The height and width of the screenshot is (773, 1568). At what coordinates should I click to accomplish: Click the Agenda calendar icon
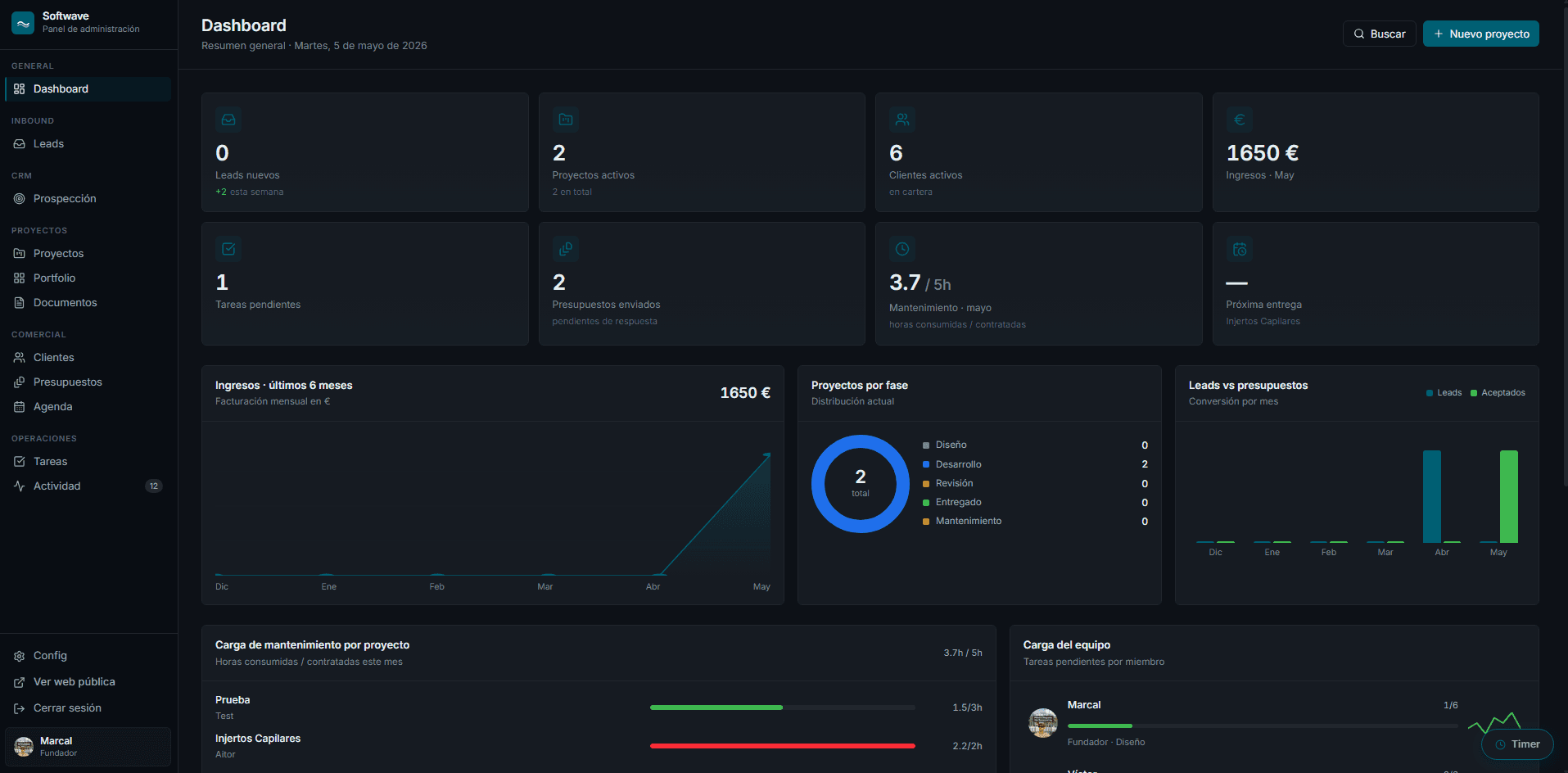tap(20, 407)
